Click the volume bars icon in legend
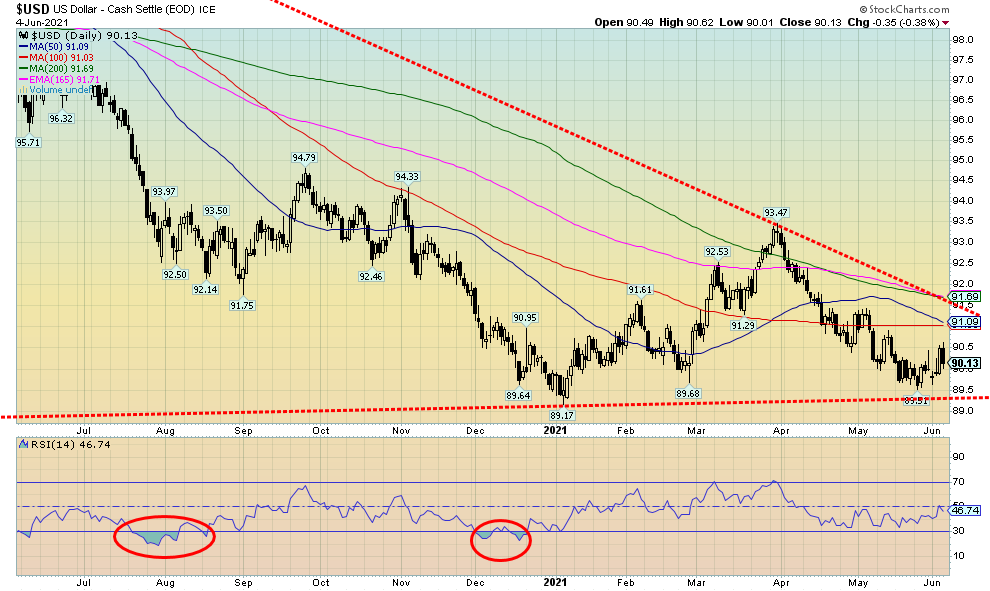The image size is (990, 591). click(24, 90)
